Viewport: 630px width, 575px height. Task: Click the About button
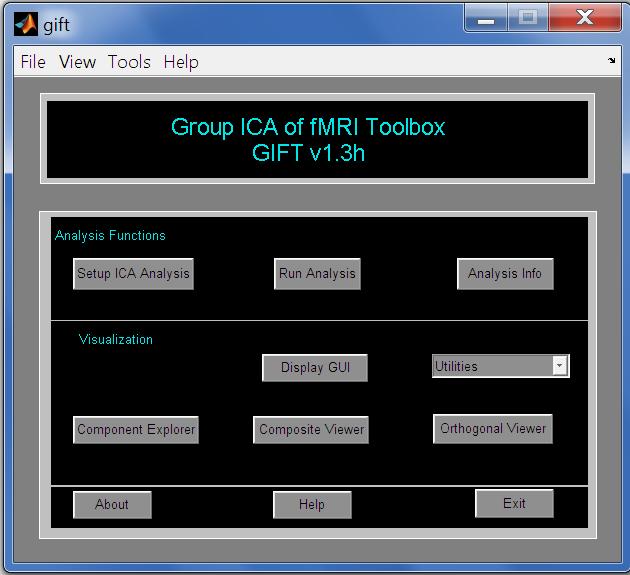point(112,505)
